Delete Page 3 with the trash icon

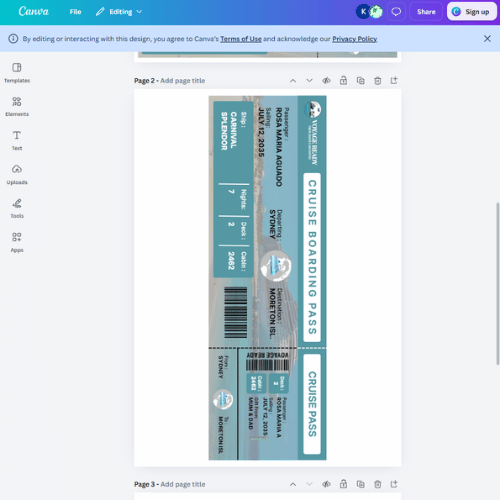(x=377, y=484)
